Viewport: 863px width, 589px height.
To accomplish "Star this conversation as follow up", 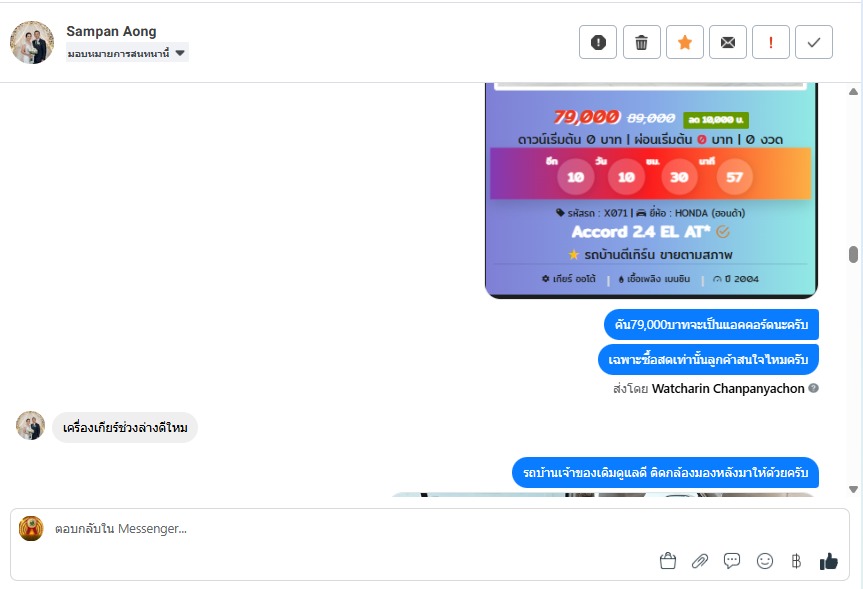I will pyautogui.click(x=685, y=42).
